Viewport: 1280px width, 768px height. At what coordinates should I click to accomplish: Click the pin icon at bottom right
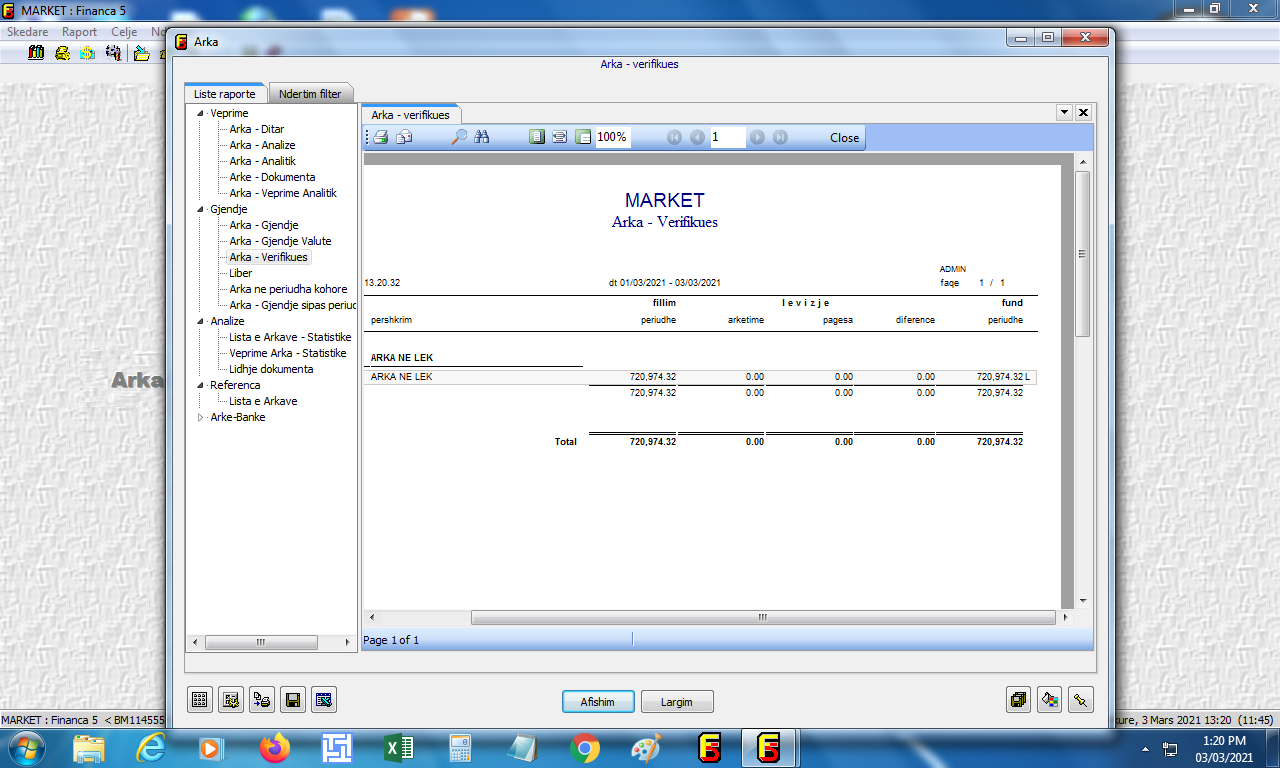[1080, 700]
